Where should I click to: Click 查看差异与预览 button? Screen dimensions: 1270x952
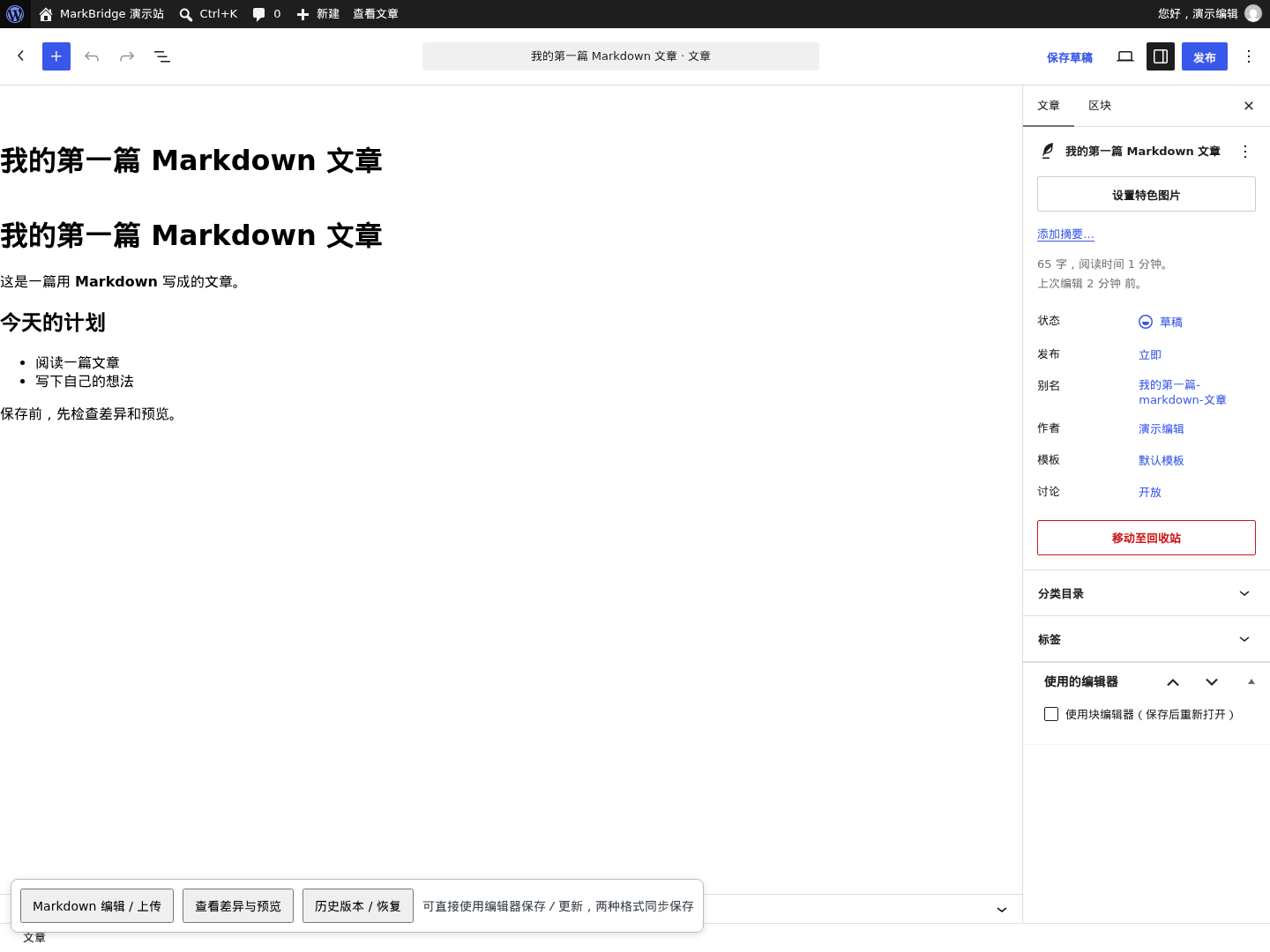(x=238, y=906)
